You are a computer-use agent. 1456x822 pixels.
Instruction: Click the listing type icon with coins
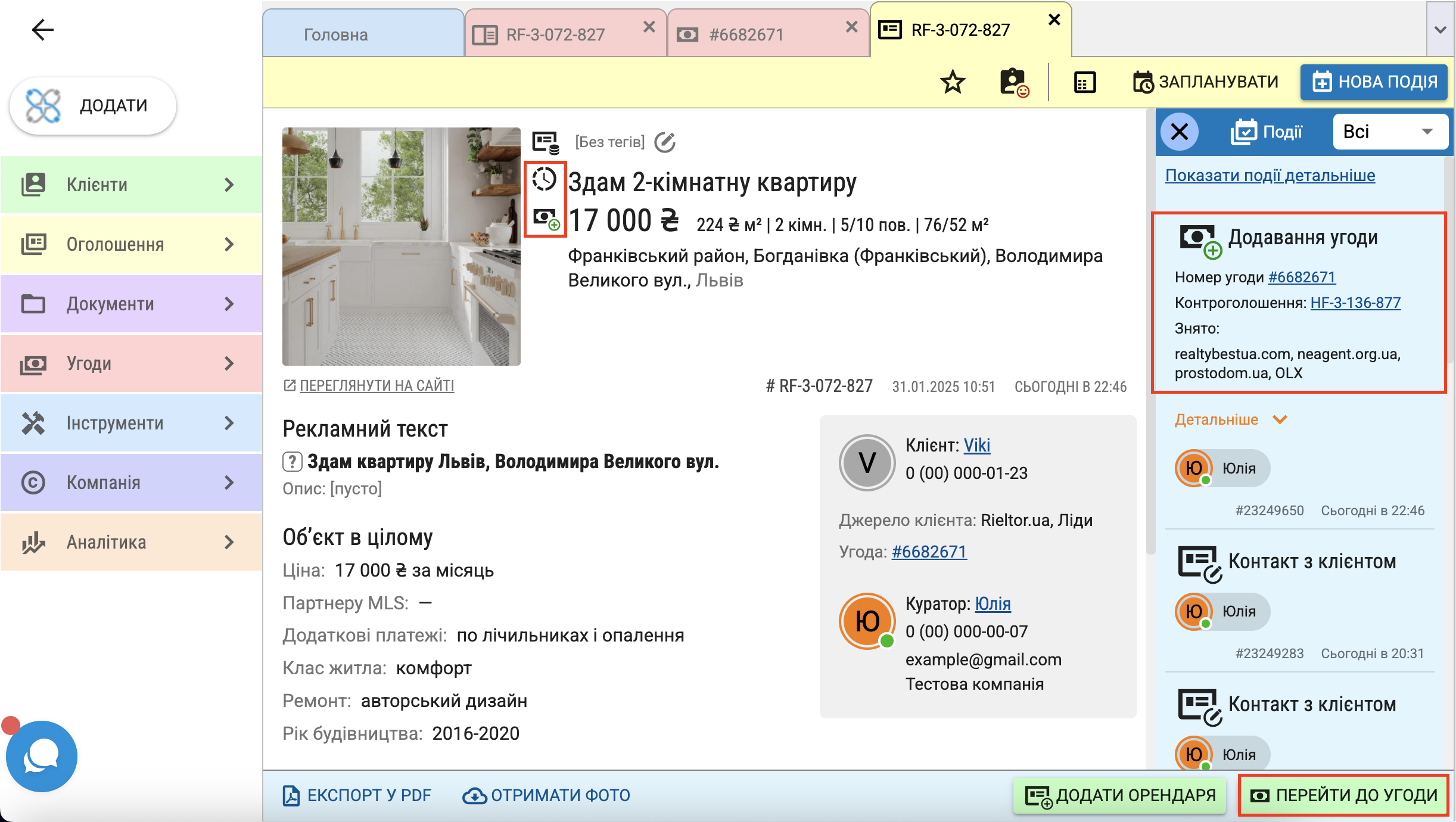(546, 142)
